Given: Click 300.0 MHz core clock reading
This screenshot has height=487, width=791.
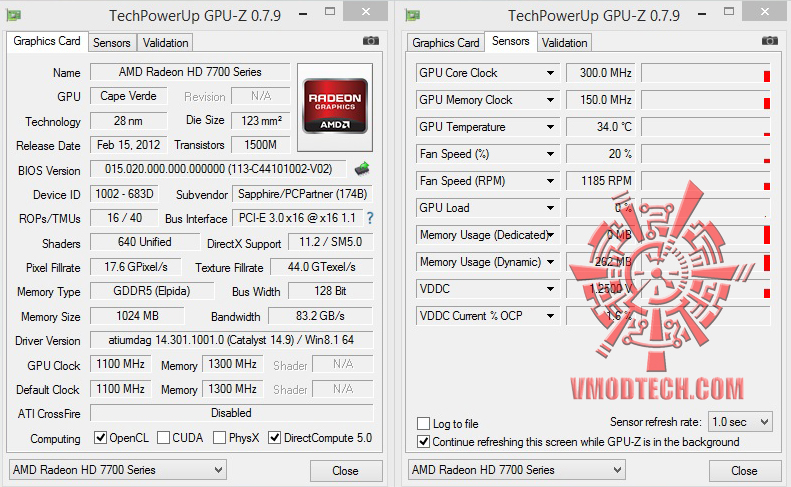Looking at the screenshot, I should pyautogui.click(x=600, y=73).
